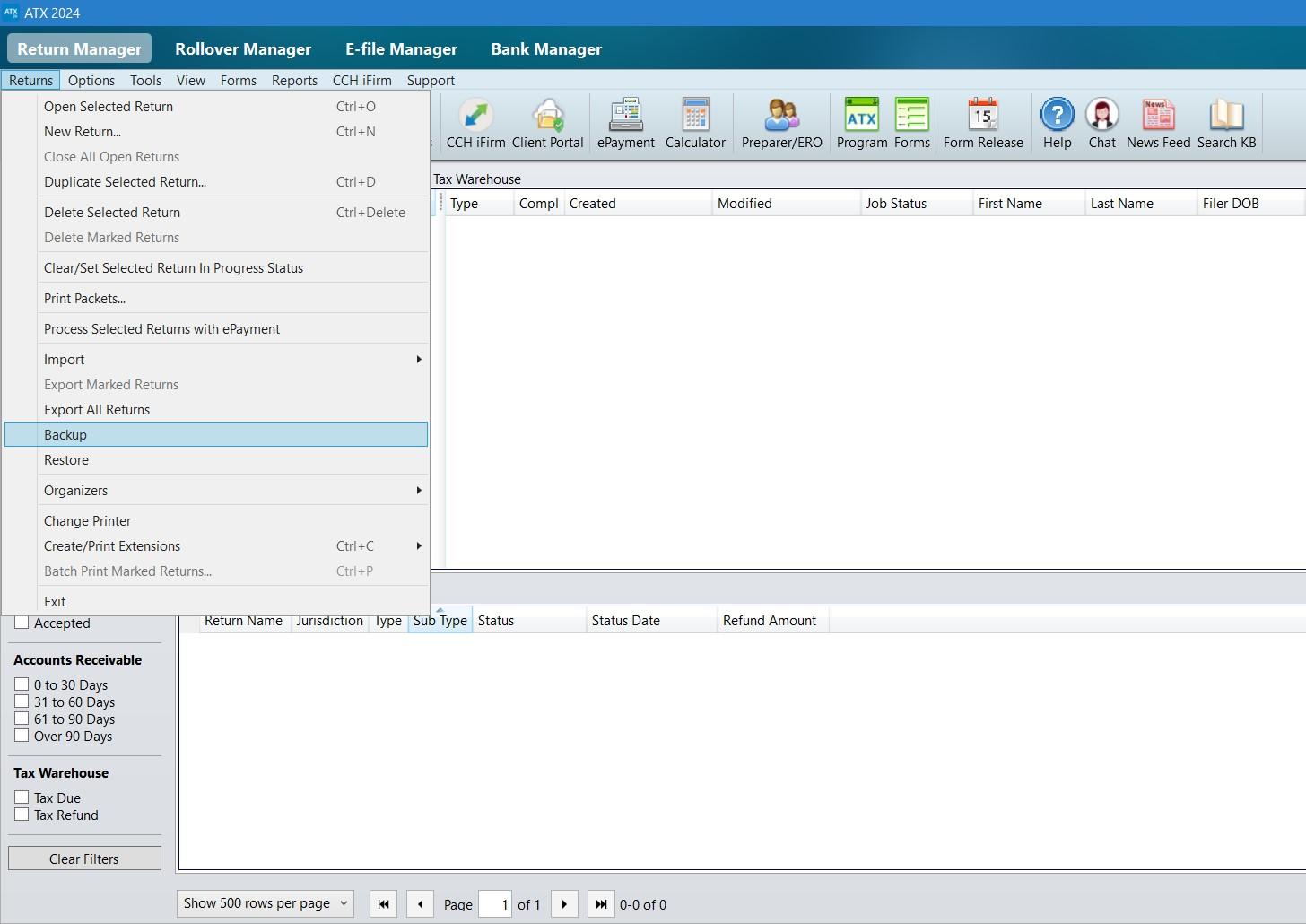The height and width of the screenshot is (924, 1306).
Task: Go to the first page
Action: tap(383, 903)
